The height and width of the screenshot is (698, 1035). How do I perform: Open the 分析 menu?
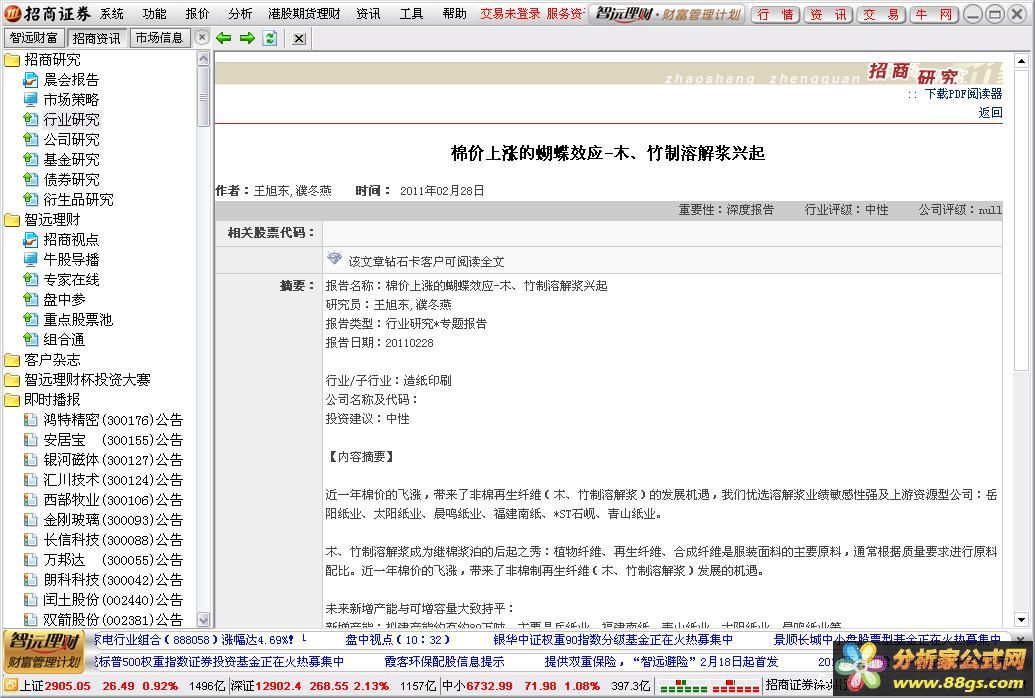click(240, 13)
